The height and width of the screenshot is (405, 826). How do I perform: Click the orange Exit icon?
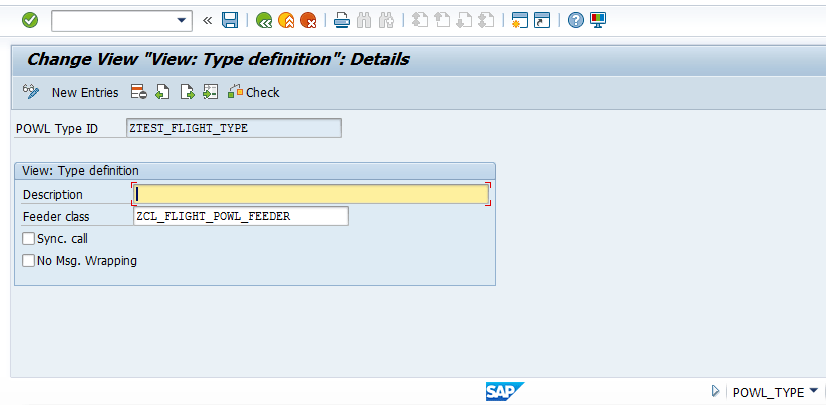[286, 21]
